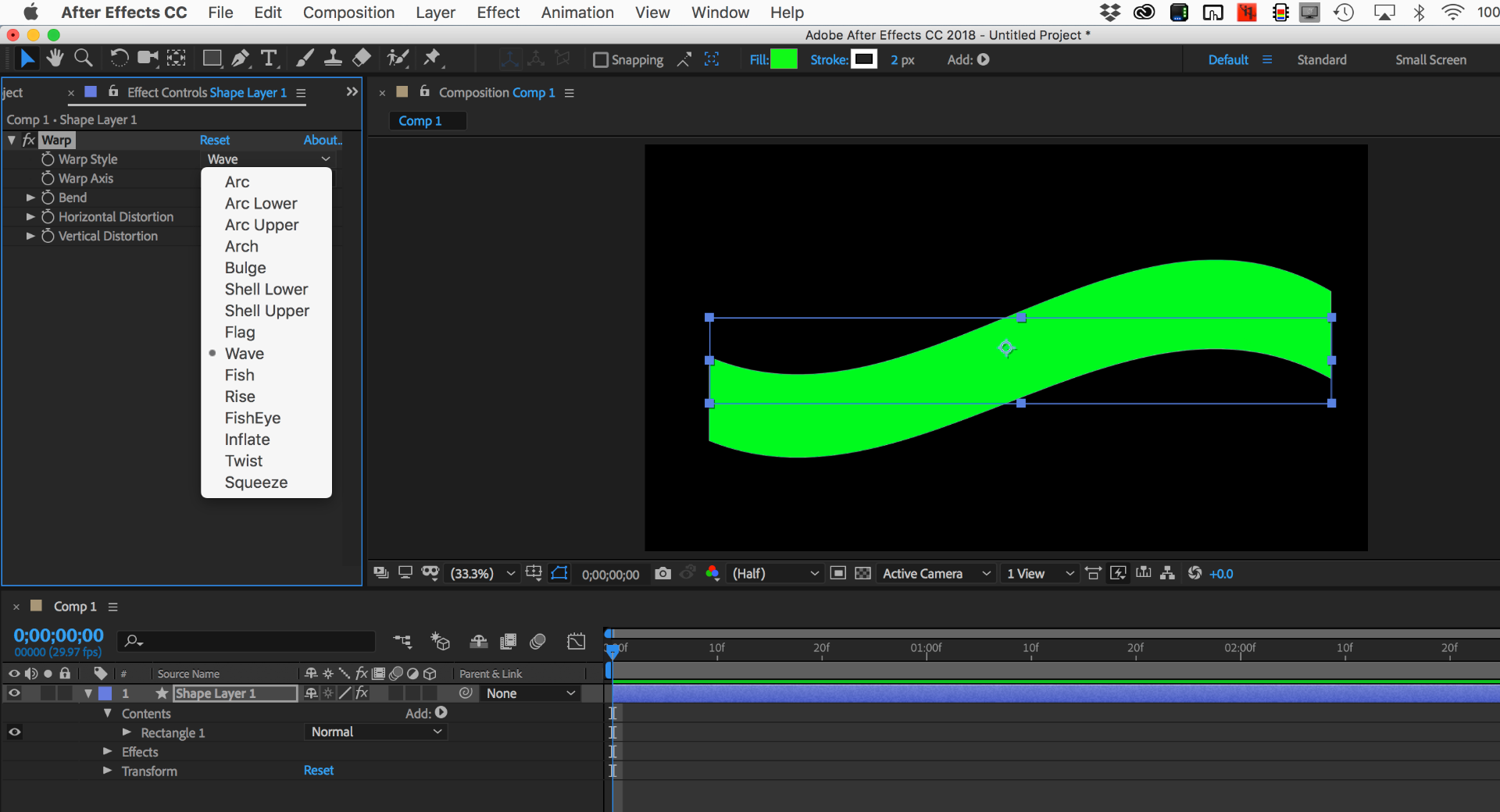This screenshot has width=1500, height=812.
Task: Open the Active Camera dropdown
Action: coord(936,574)
